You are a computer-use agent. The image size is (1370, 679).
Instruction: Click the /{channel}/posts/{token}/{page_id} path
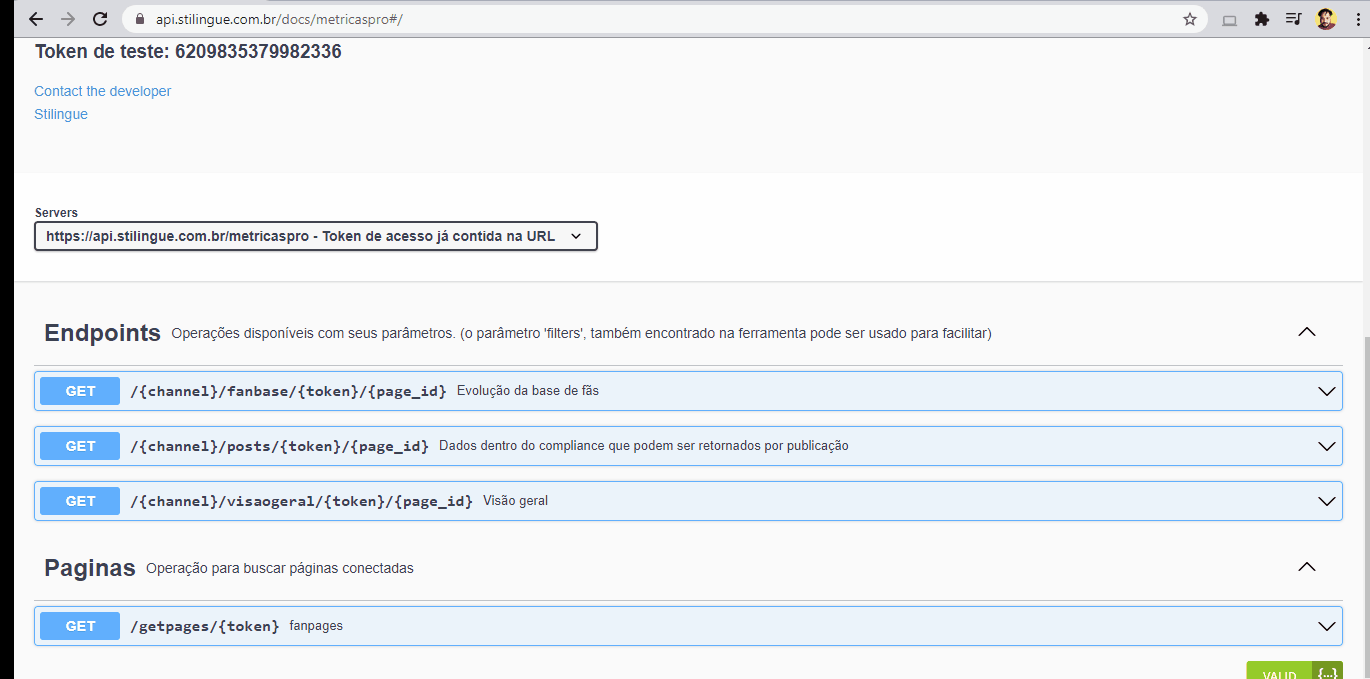(280, 446)
